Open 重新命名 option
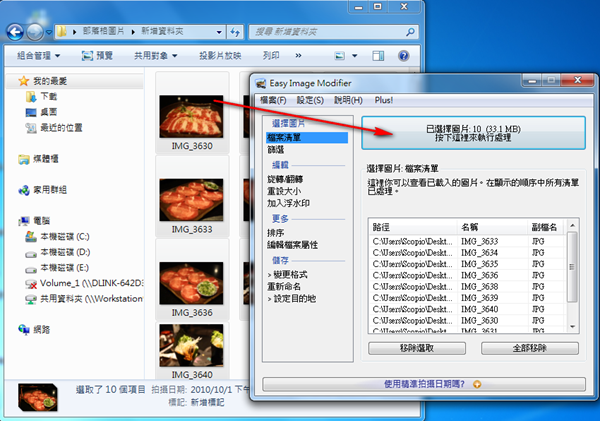This screenshot has height=421, width=600. click(284, 286)
